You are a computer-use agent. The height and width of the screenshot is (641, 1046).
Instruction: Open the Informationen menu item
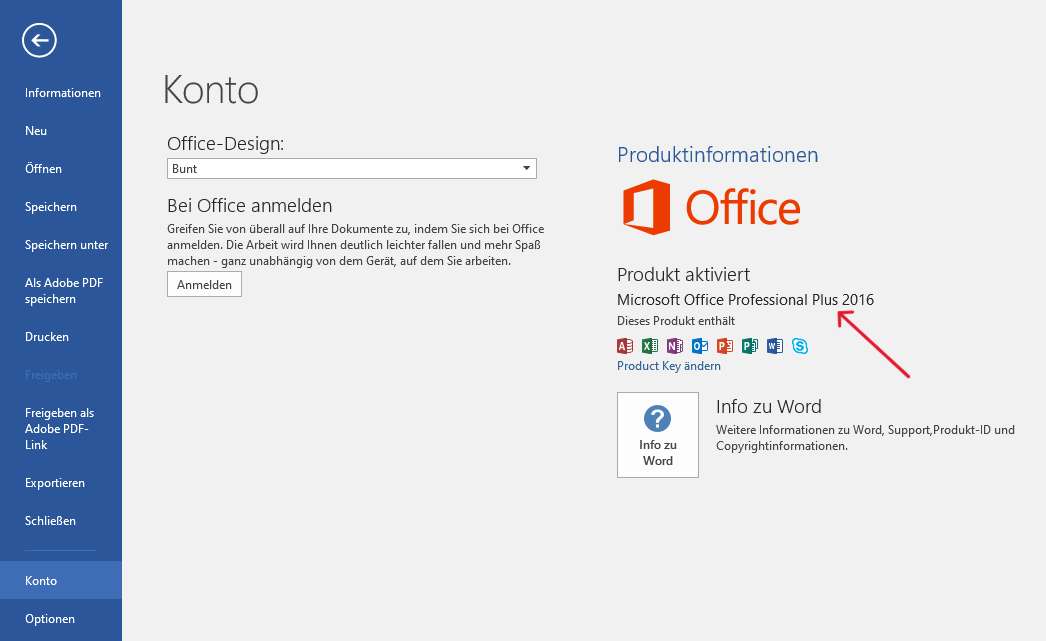click(x=63, y=93)
